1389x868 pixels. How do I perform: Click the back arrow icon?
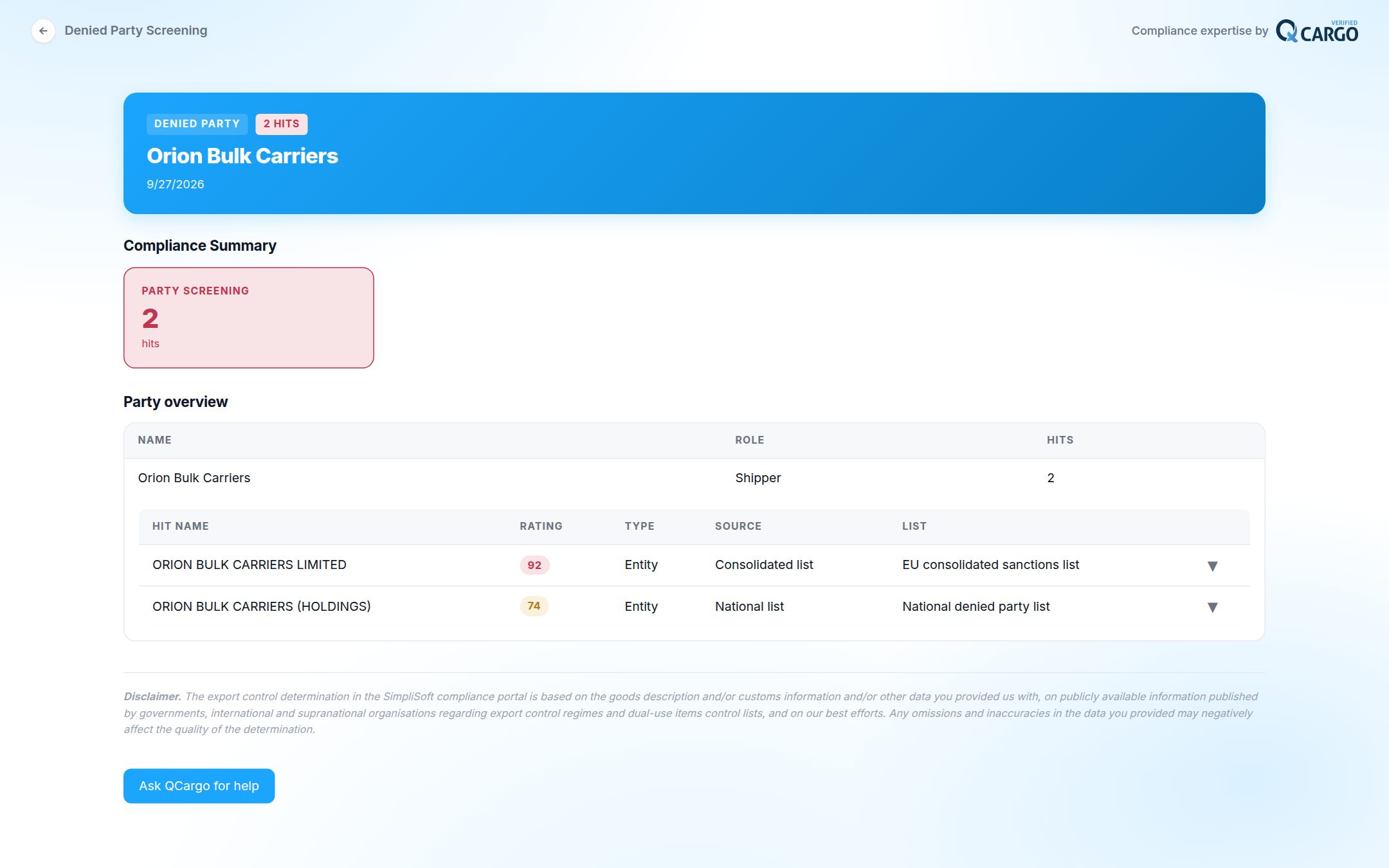[43, 31]
